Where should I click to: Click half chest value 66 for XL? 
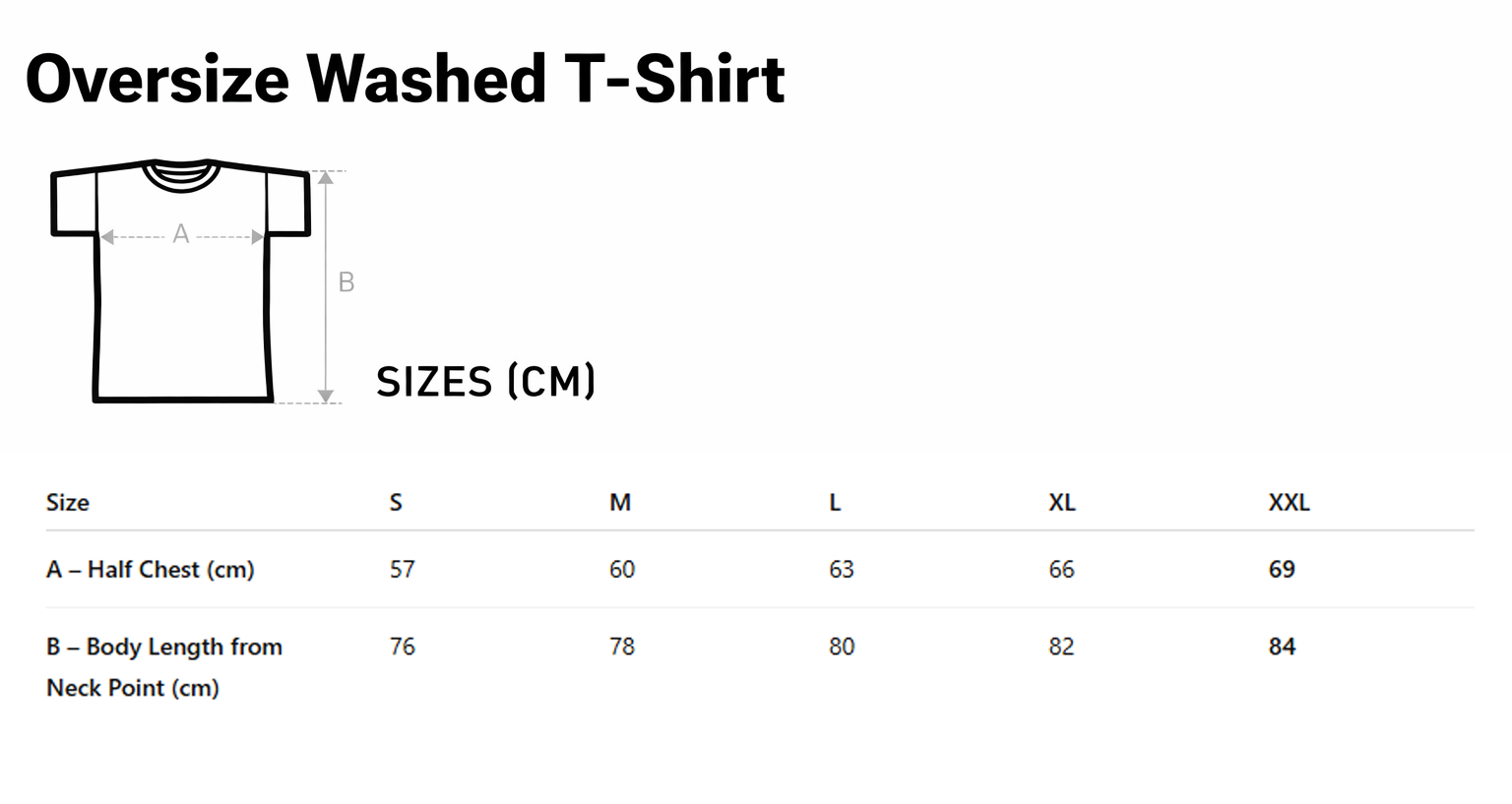tap(1061, 570)
